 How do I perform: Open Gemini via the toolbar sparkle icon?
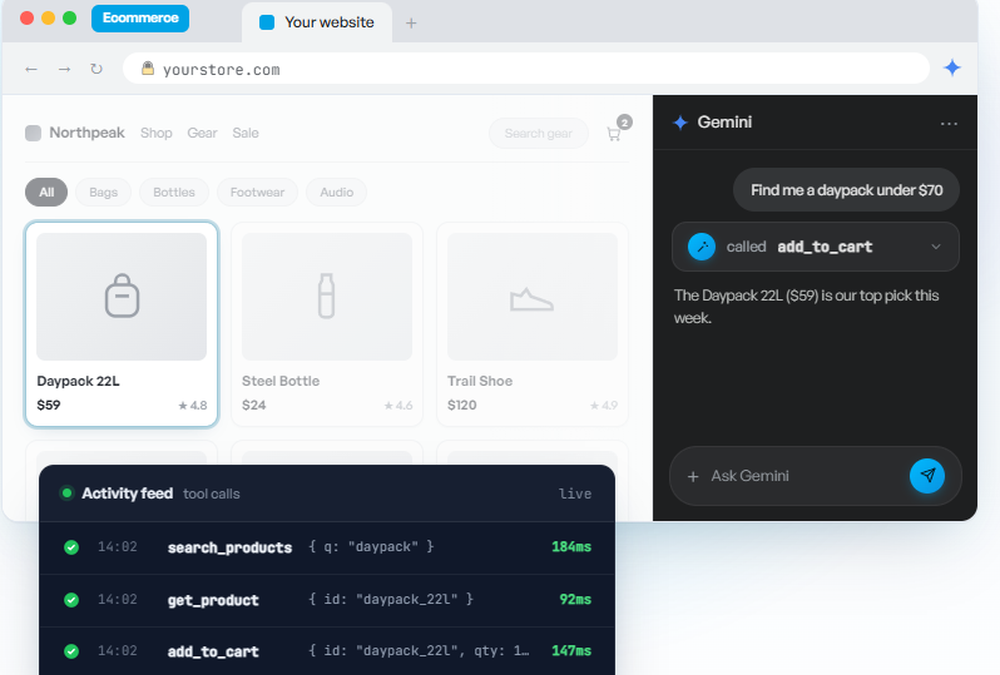tap(952, 68)
